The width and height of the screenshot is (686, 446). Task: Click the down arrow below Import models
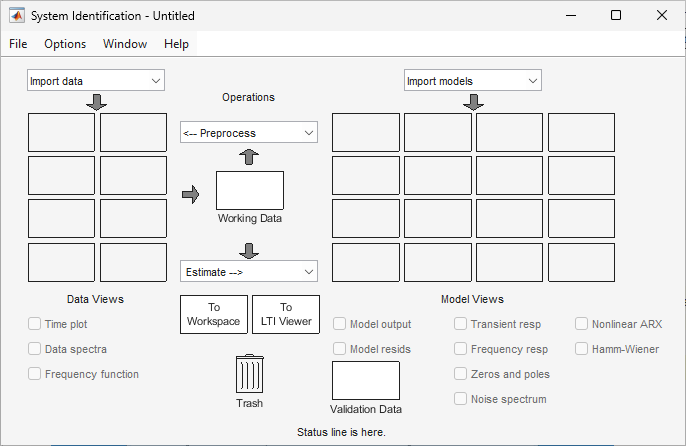click(474, 102)
